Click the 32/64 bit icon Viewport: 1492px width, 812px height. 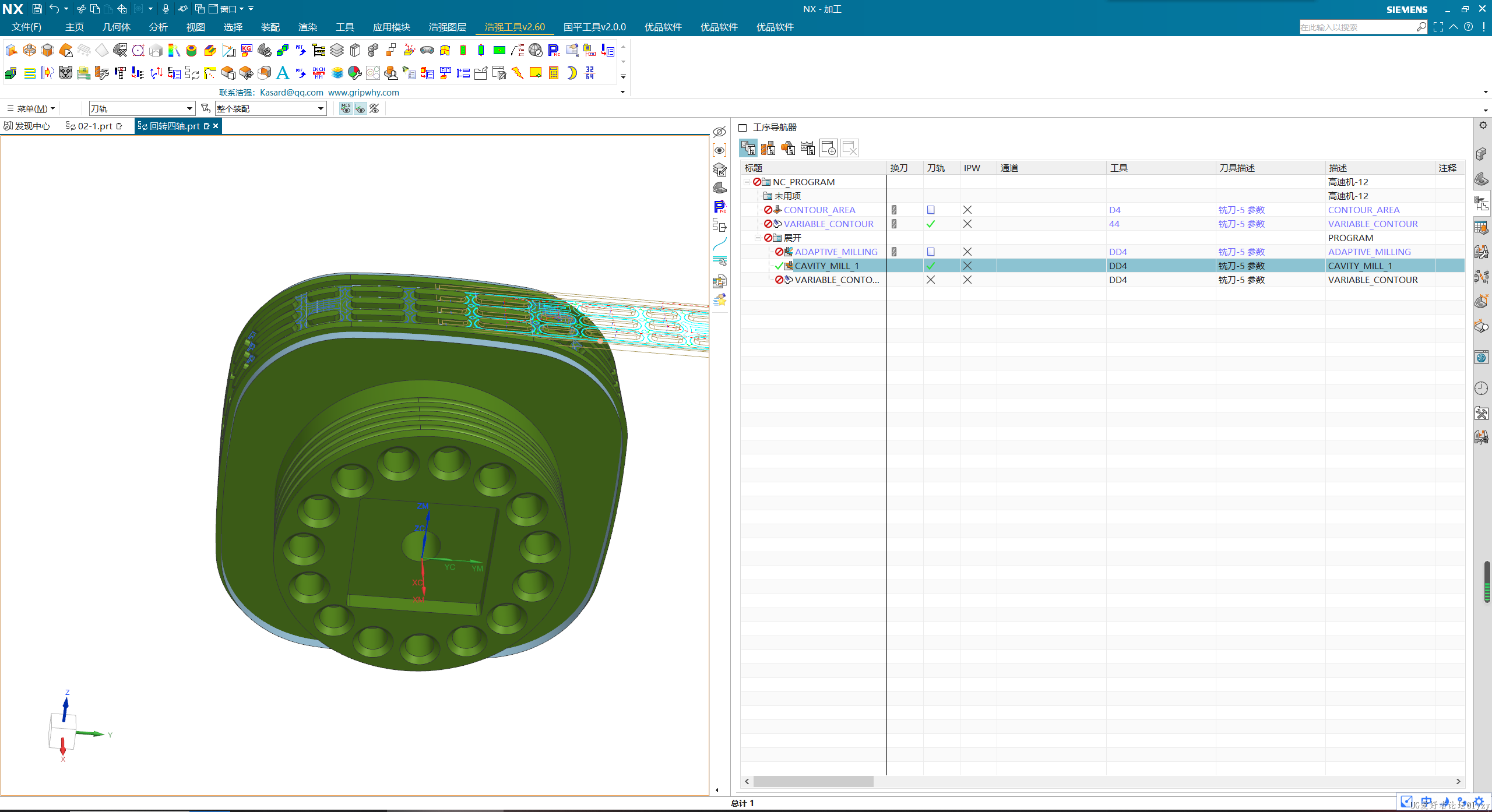[590, 73]
